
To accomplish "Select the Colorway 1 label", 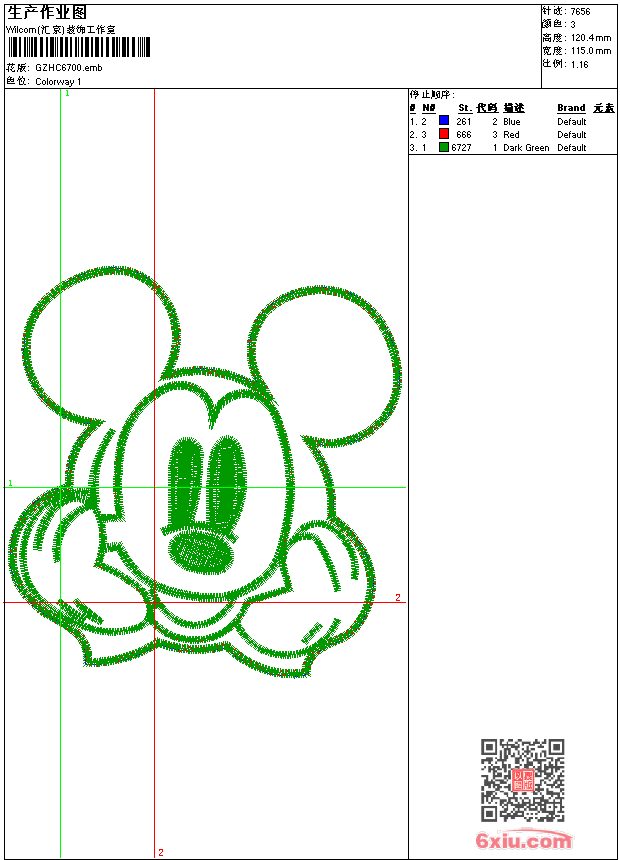I will [58, 81].
